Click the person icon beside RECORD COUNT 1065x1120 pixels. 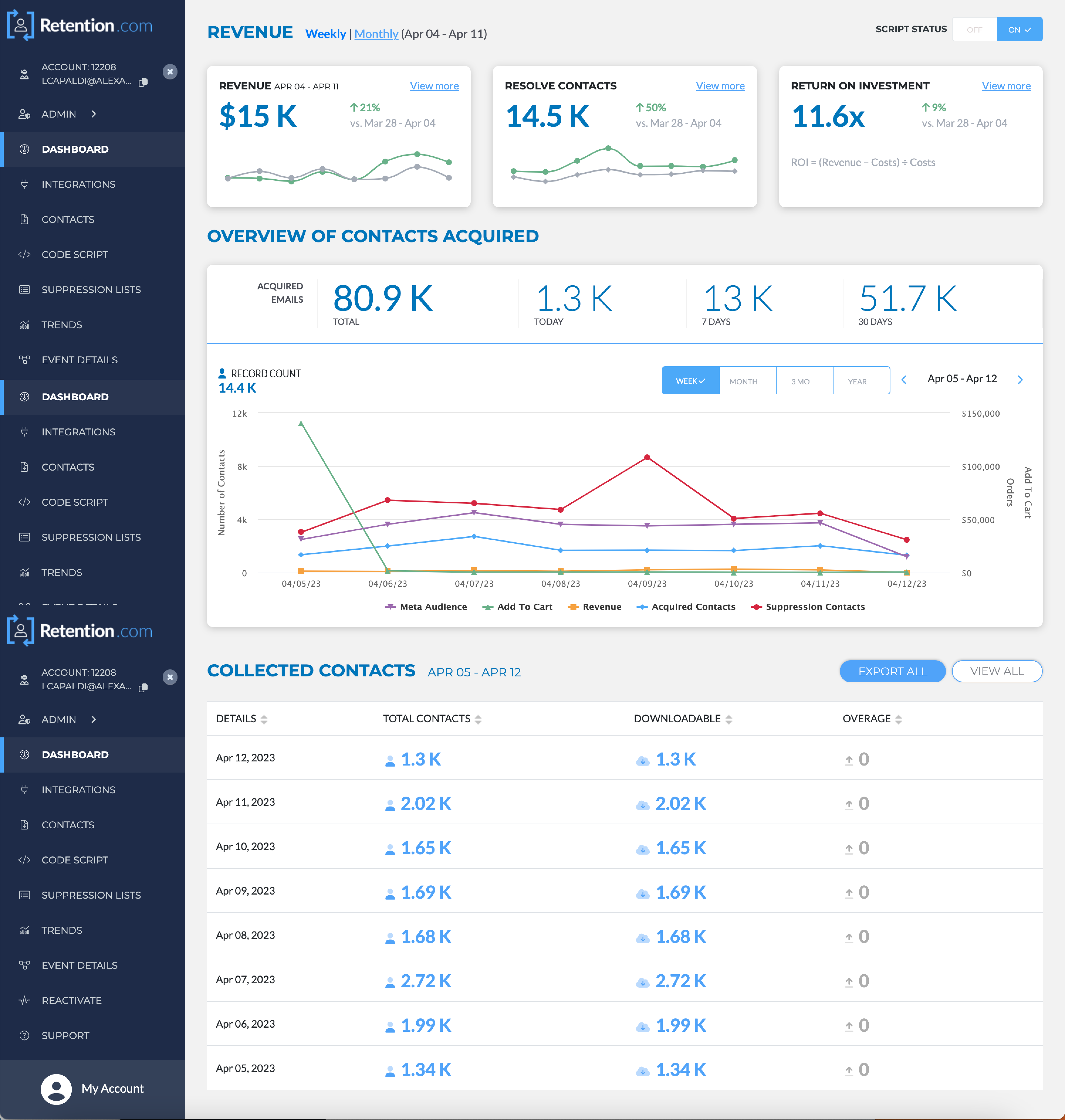tap(222, 373)
